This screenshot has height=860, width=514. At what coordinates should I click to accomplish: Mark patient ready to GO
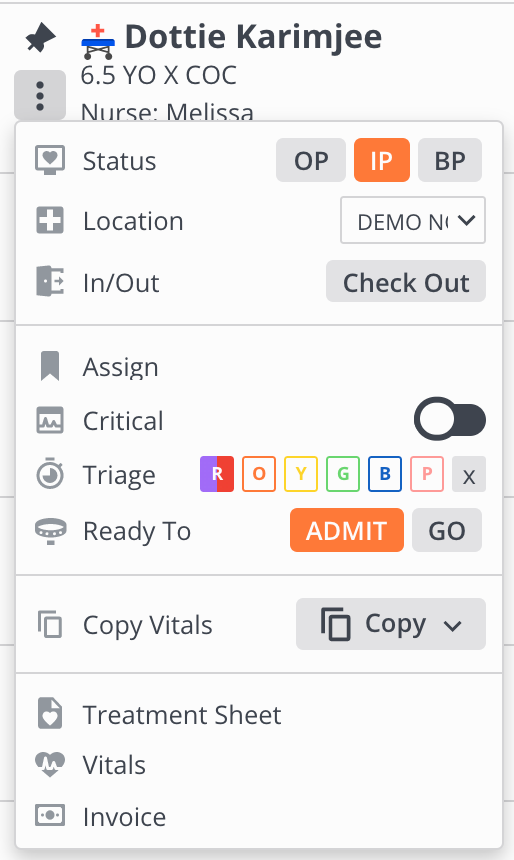click(447, 530)
